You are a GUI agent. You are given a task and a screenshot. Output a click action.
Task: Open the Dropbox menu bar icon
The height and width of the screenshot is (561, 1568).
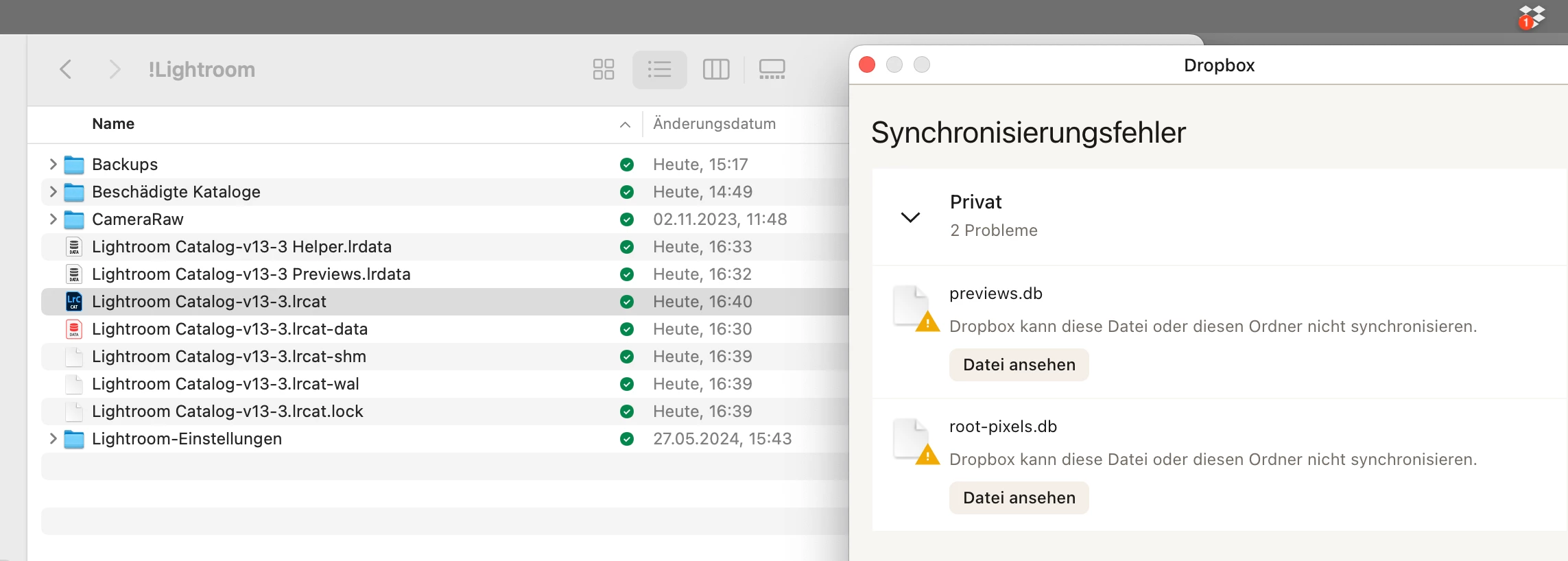click(x=1532, y=17)
